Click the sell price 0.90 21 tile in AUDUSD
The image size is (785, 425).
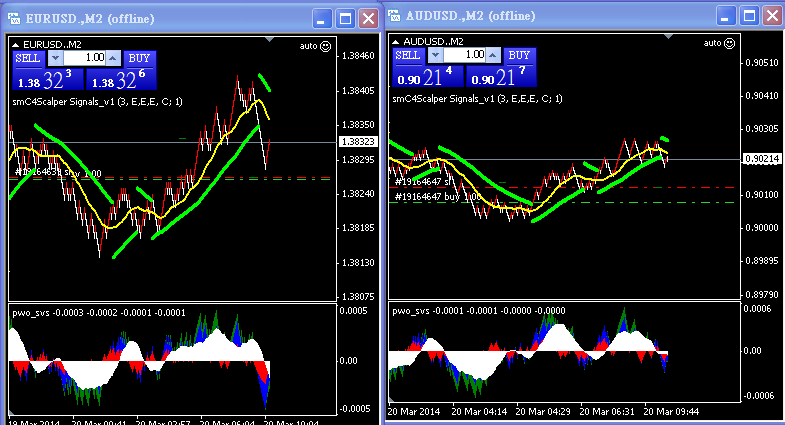click(428, 77)
